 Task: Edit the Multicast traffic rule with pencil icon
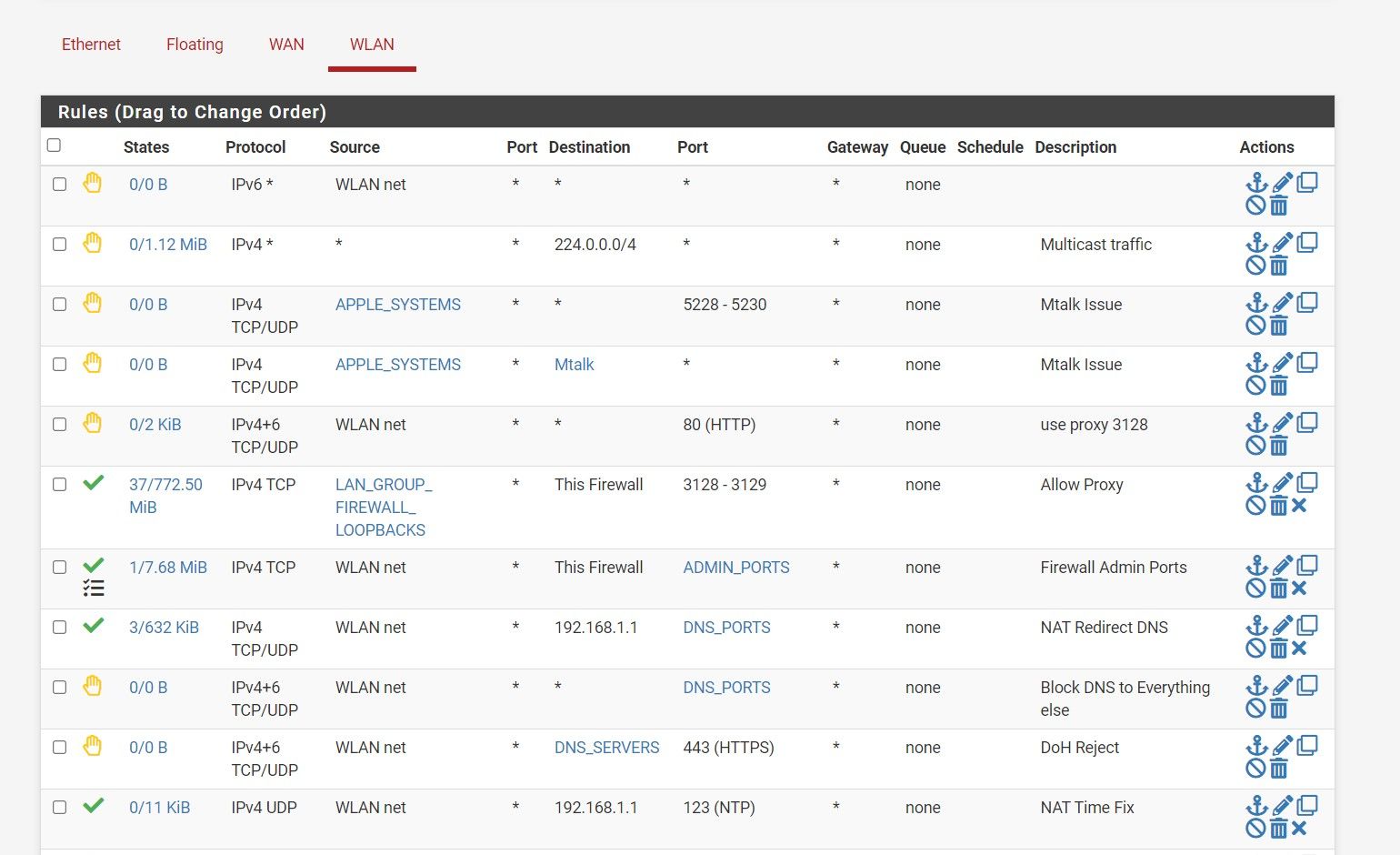click(1283, 243)
